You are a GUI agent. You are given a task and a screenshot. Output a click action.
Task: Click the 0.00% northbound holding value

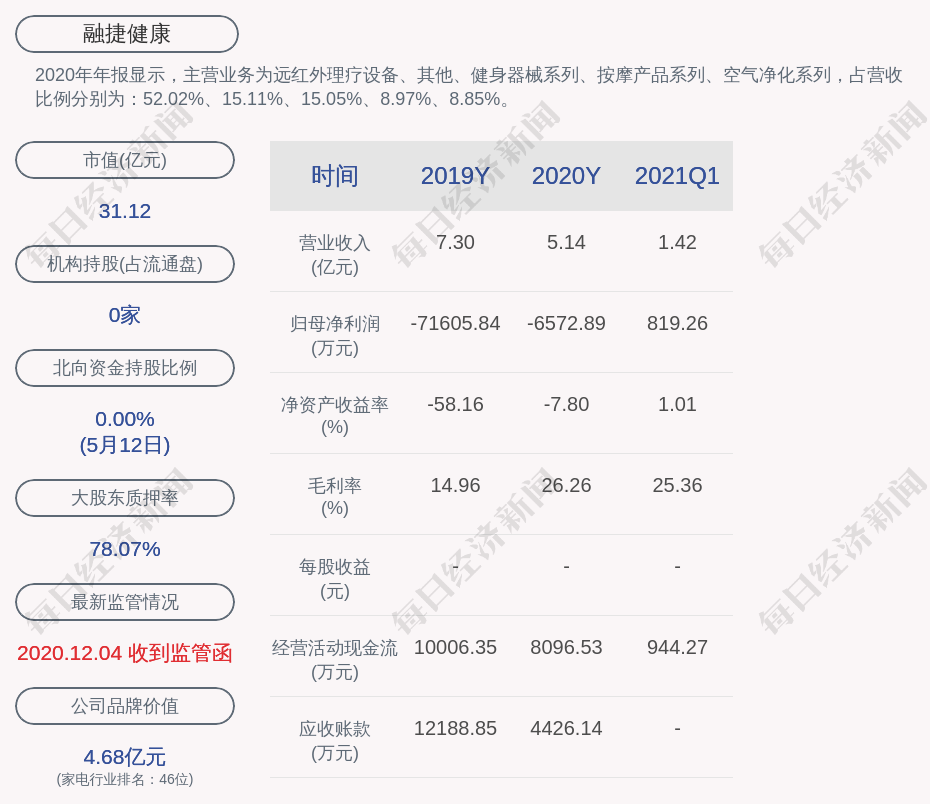125,419
